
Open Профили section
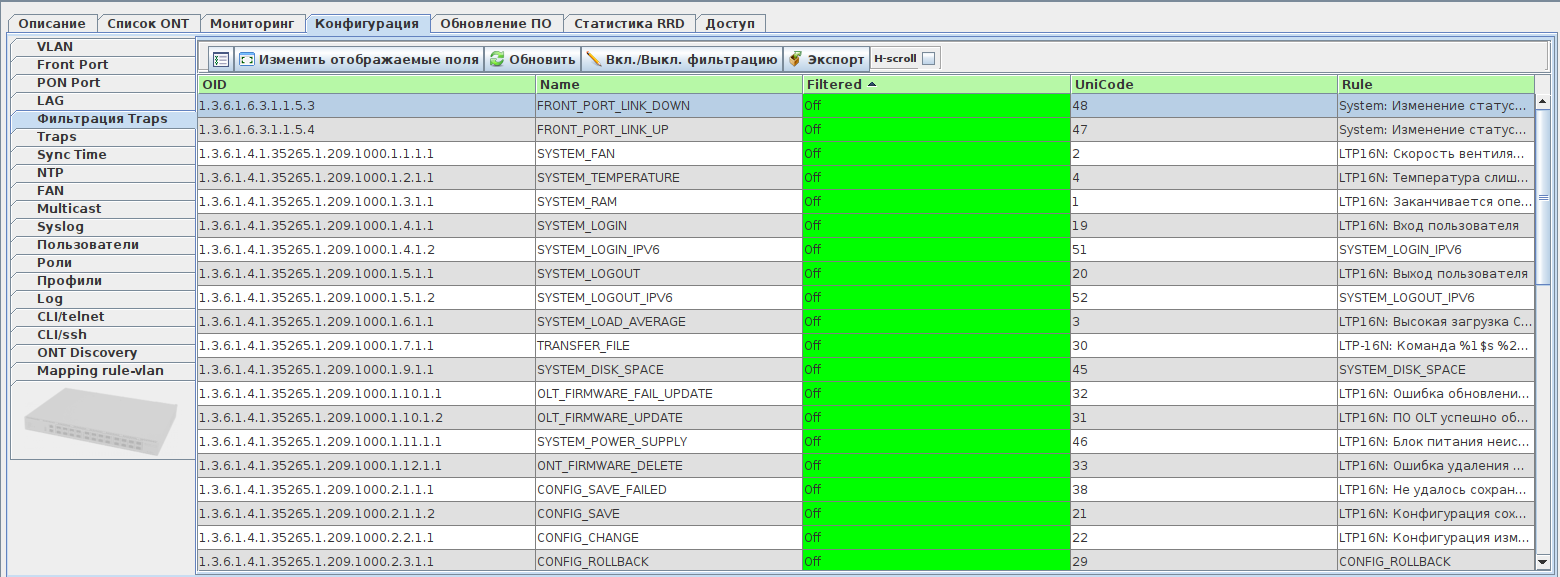(x=102, y=281)
